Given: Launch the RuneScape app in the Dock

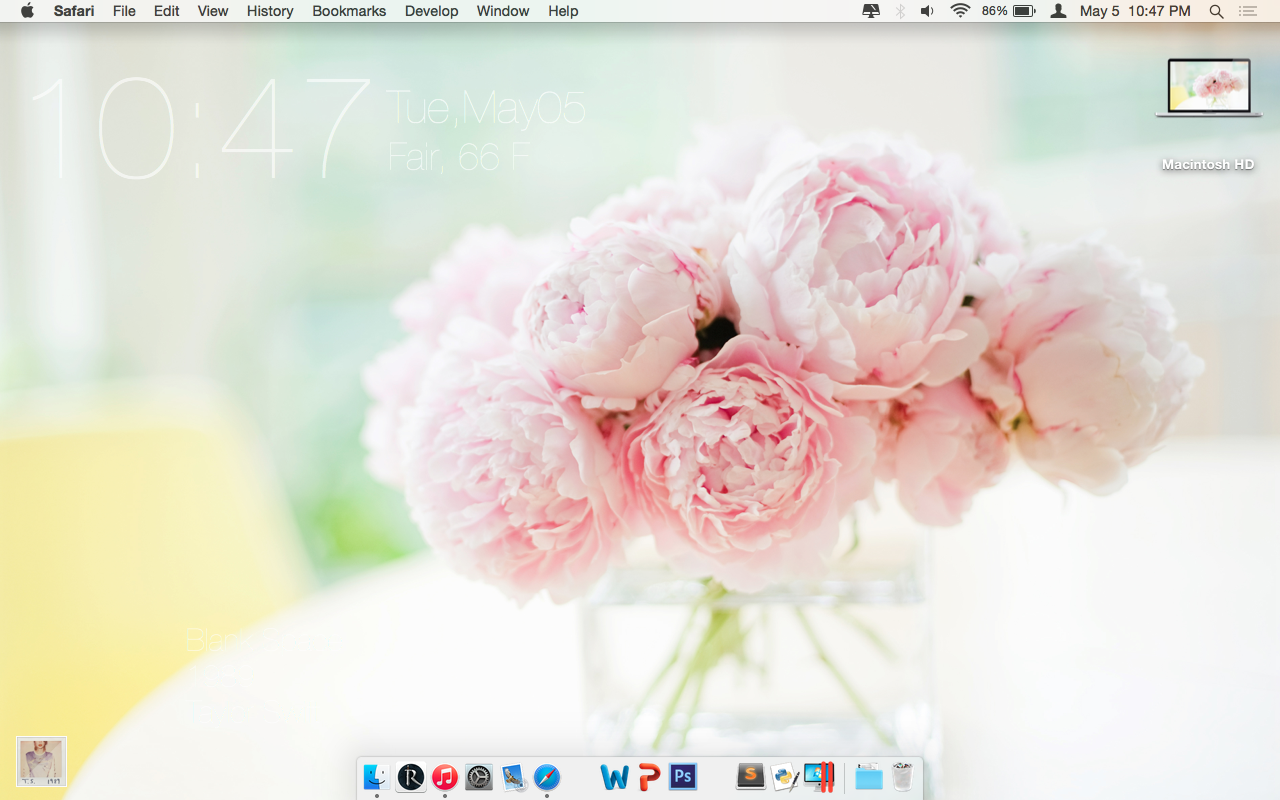Looking at the screenshot, I should click(x=411, y=777).
